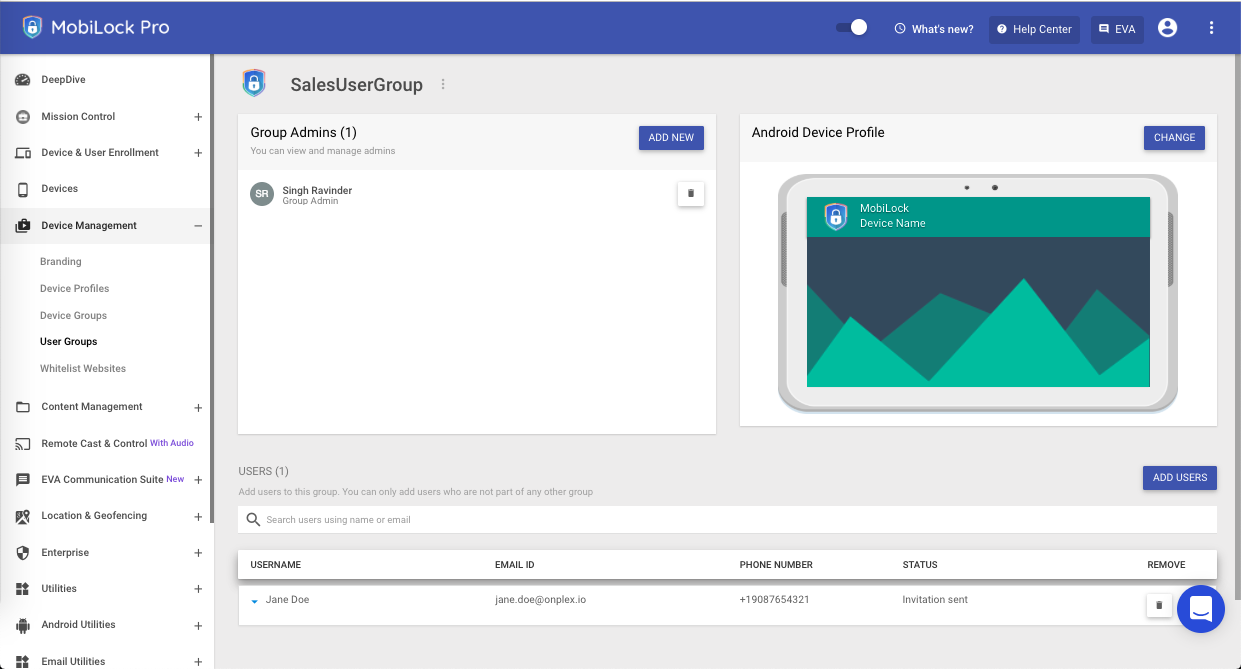The width and height of the screenshot is (1241, 669).
Task: Click the Email Utilities icon
Action: (22, 661)
